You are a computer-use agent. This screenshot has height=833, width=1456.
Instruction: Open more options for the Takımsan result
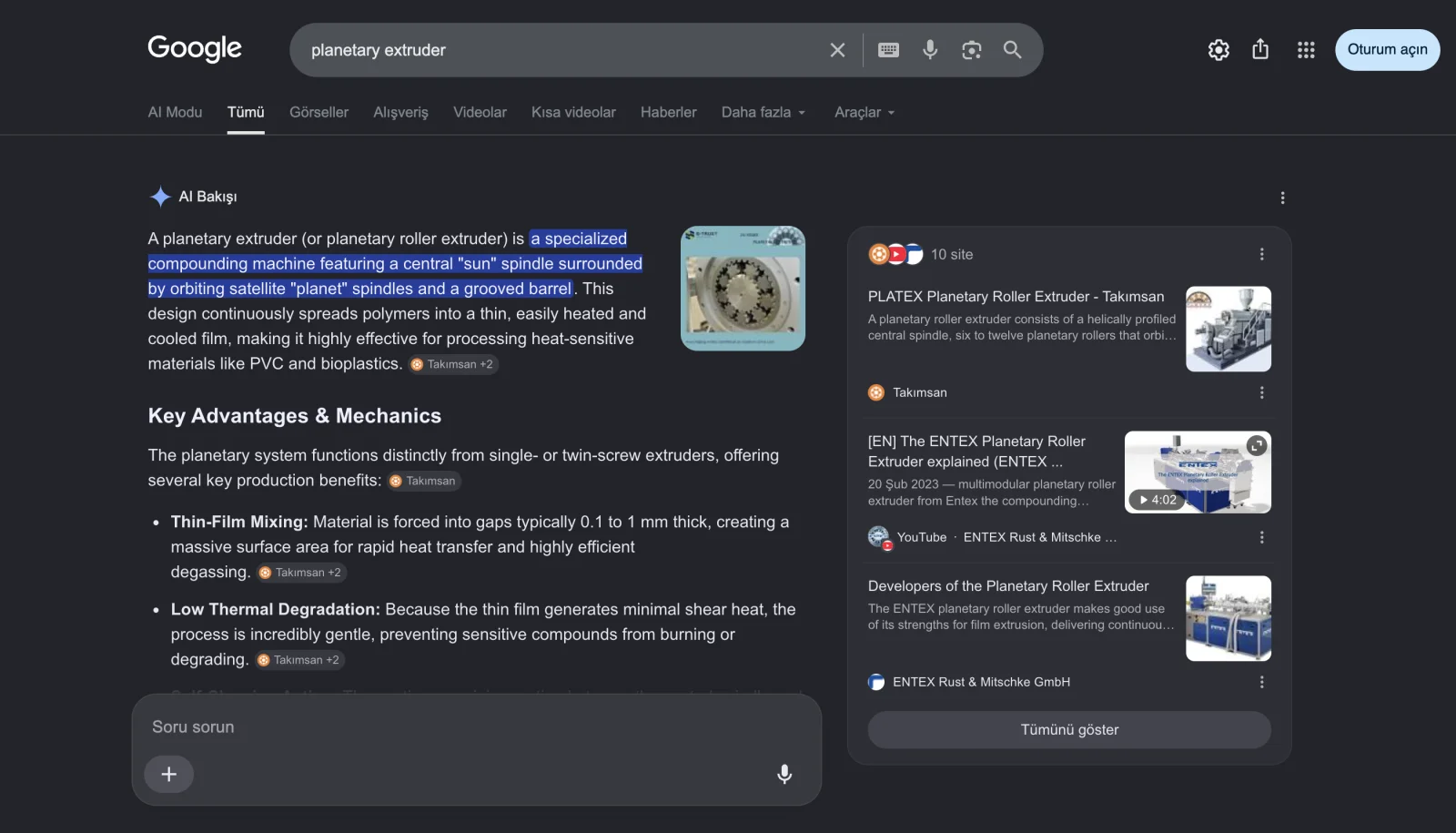pyautogui.click(x=1261, y=392)
